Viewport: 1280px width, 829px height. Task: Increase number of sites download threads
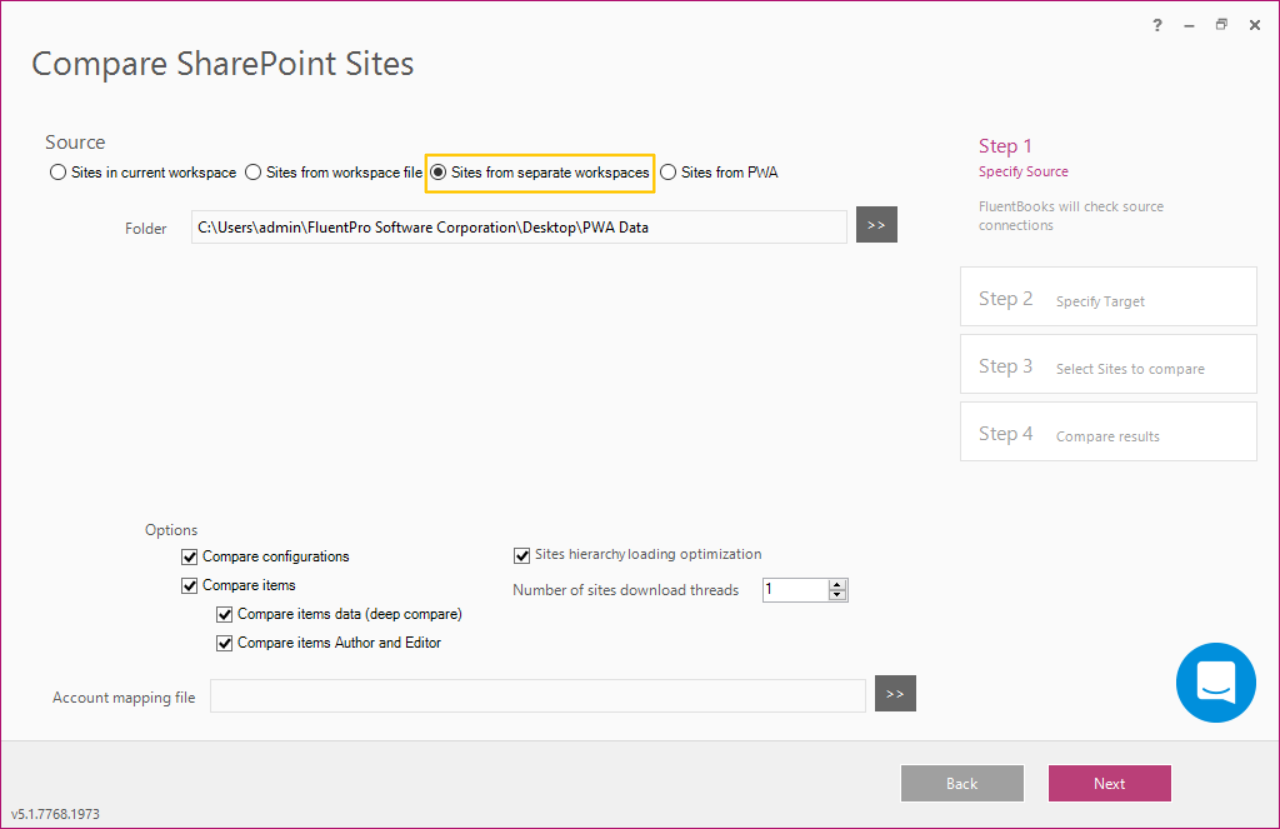[x=838, y=584]
